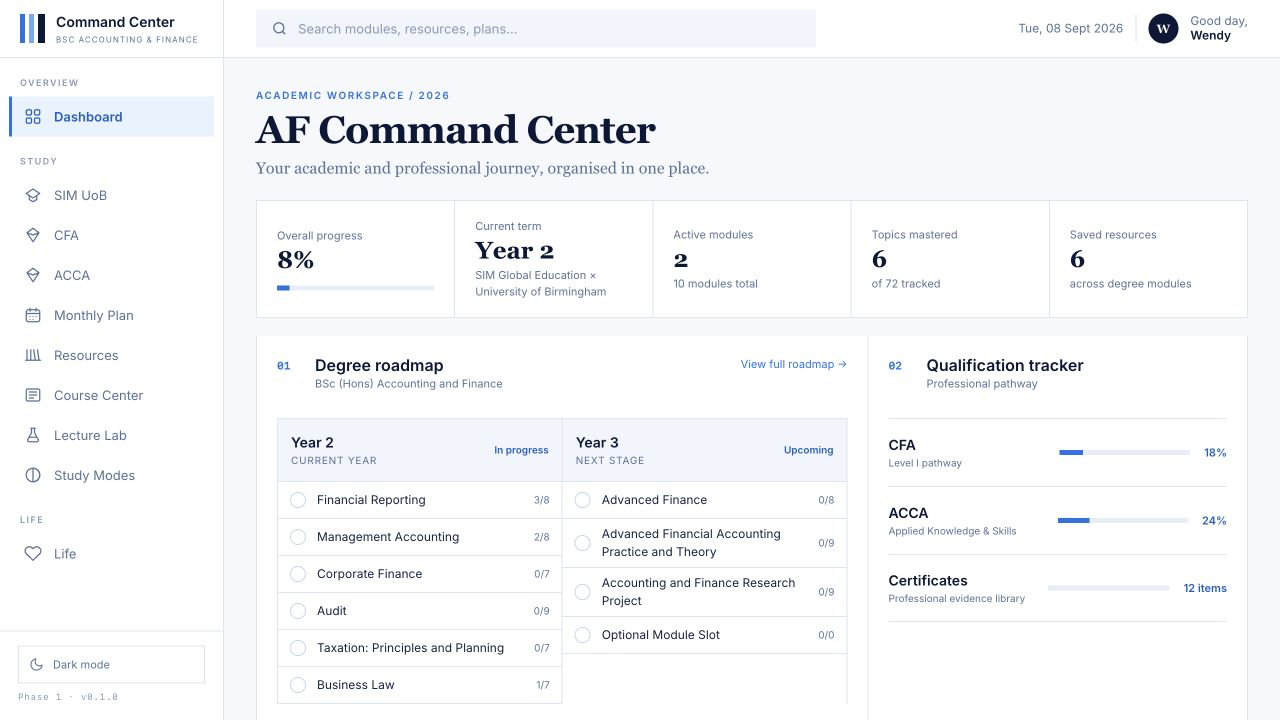Click the Life heart icon
Screen dimensions: 1280x720
coord(33,553)
